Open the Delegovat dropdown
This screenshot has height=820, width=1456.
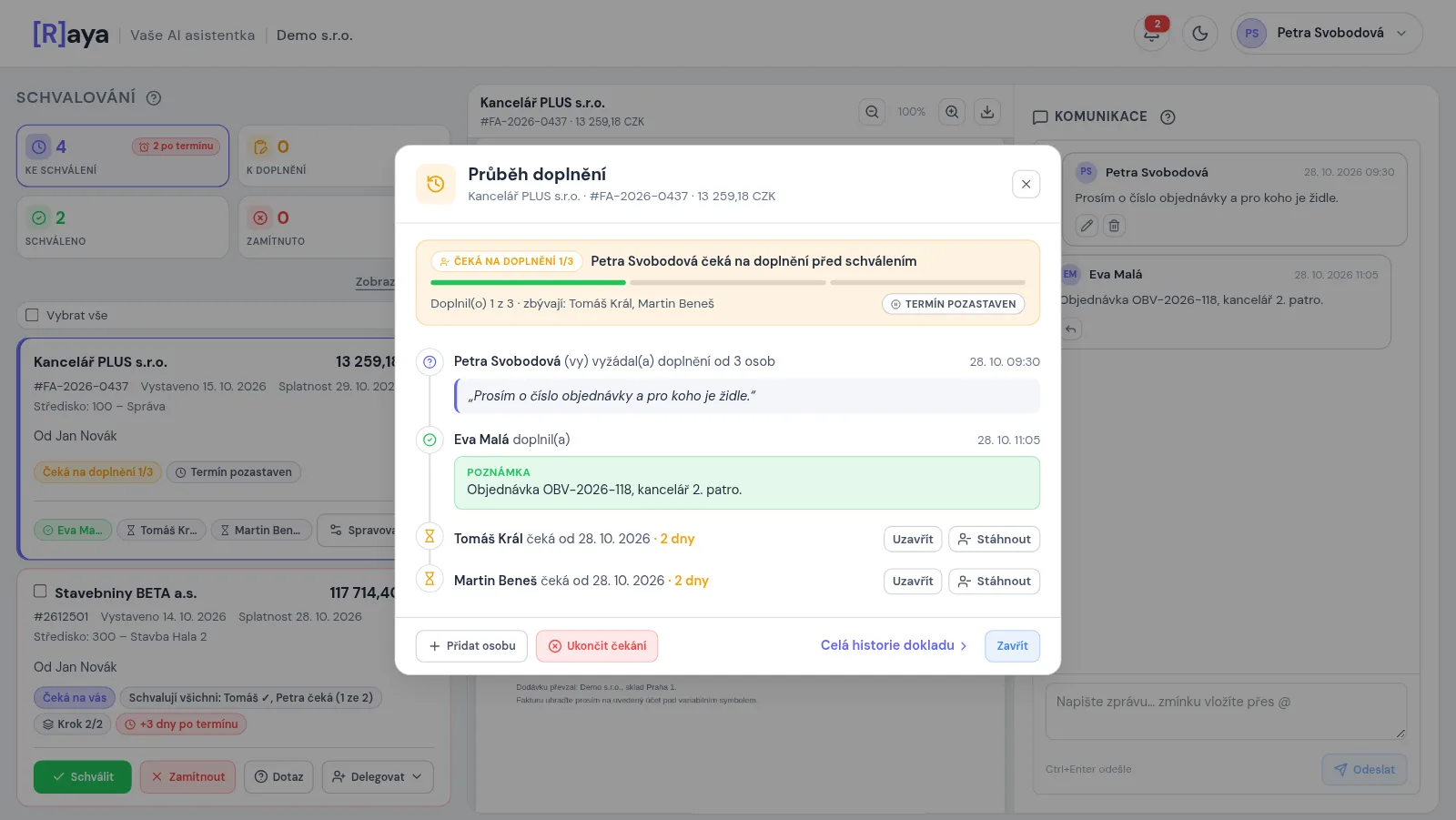(378, 777)
